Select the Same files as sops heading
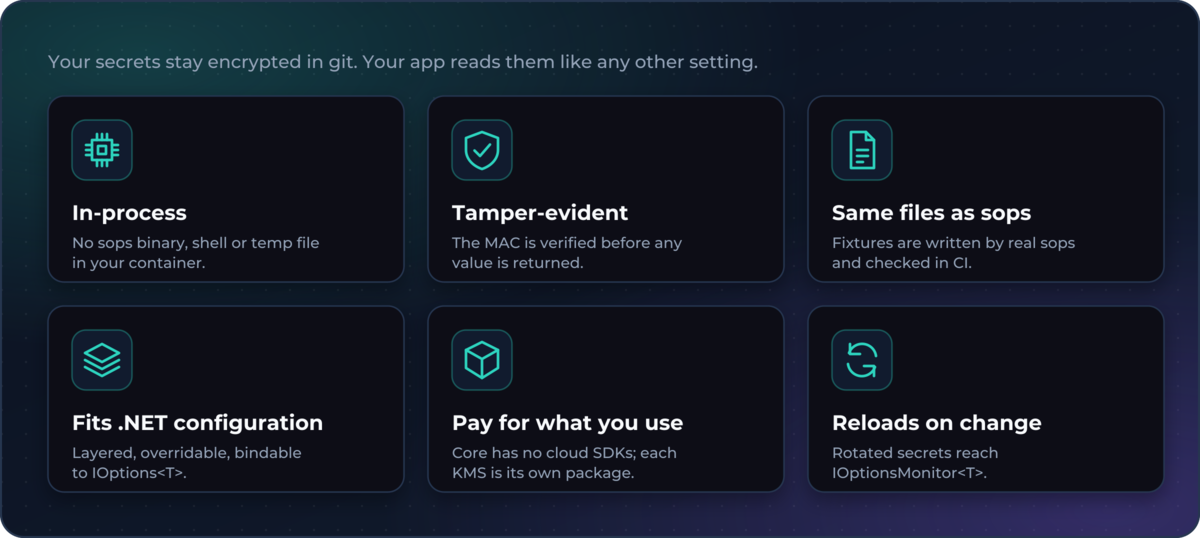The height and width of the screenshot is (538, 1200). tap(931, 213)
